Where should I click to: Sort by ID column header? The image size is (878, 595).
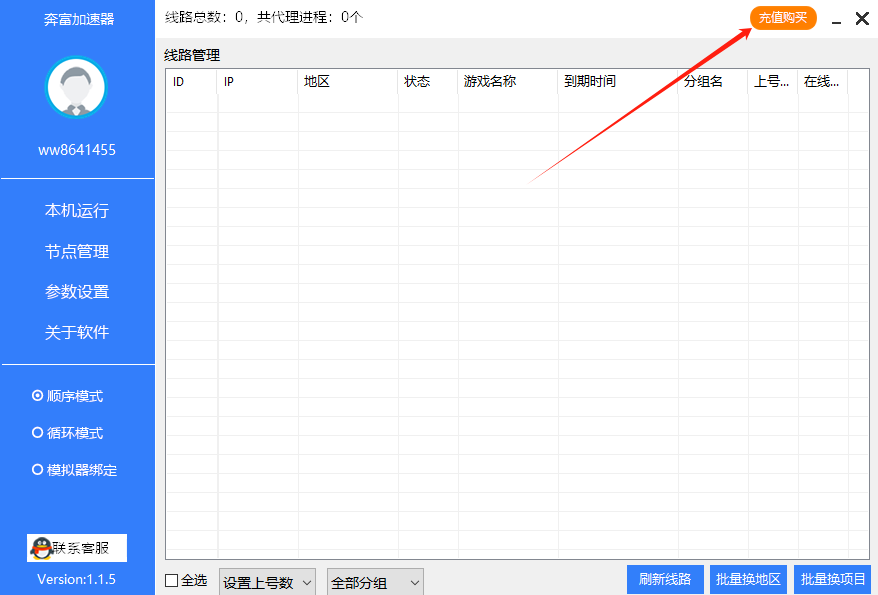(192, 82)
